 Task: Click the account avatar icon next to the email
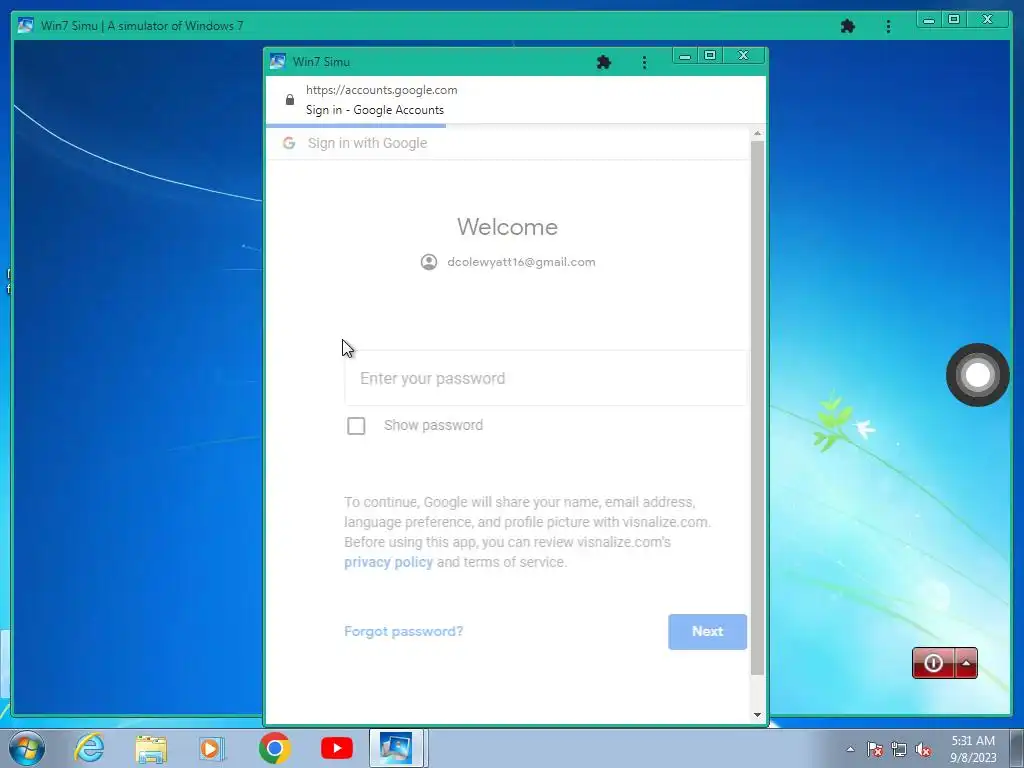tap(429, 262)
